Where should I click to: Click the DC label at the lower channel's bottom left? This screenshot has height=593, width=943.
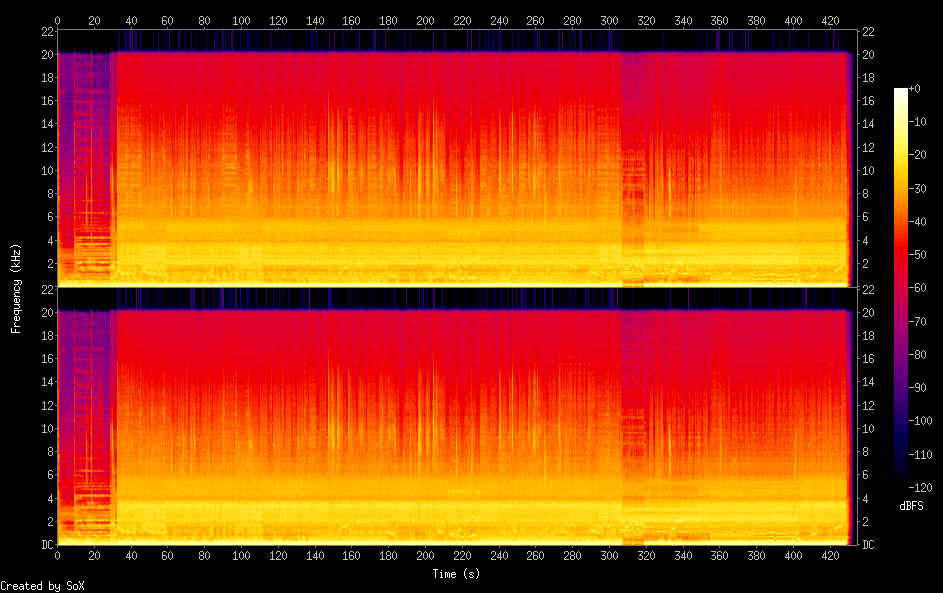[x=45, y=545]
